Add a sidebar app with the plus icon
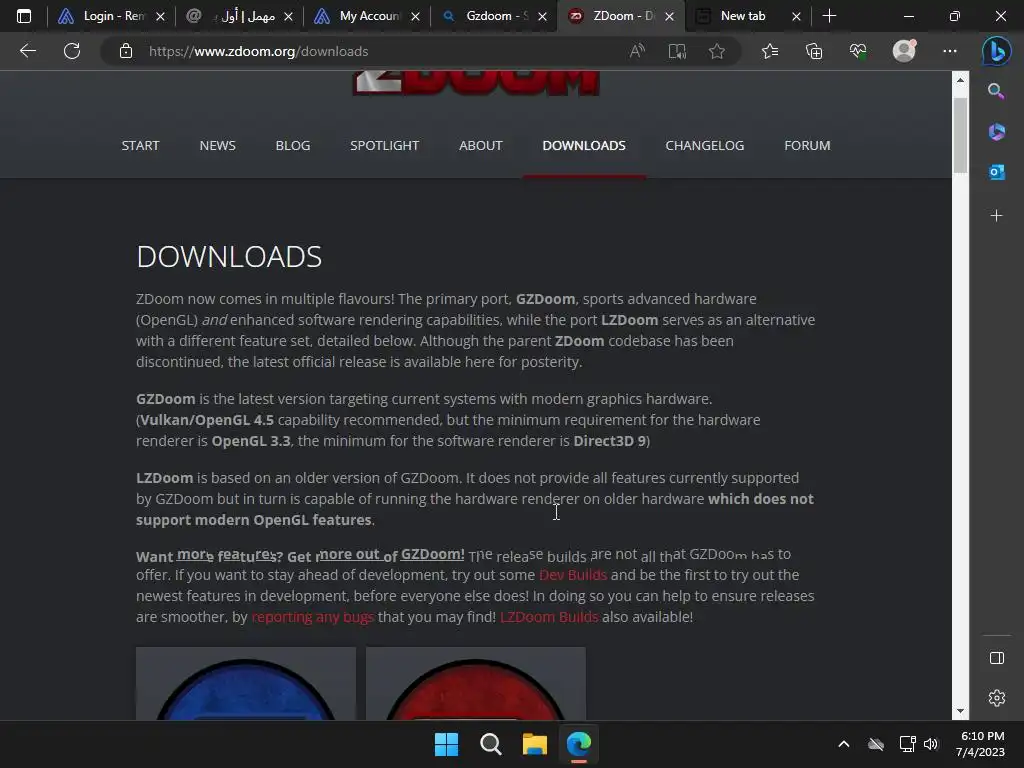Viewport: 1024px width, 768px height. pos(996,216)
